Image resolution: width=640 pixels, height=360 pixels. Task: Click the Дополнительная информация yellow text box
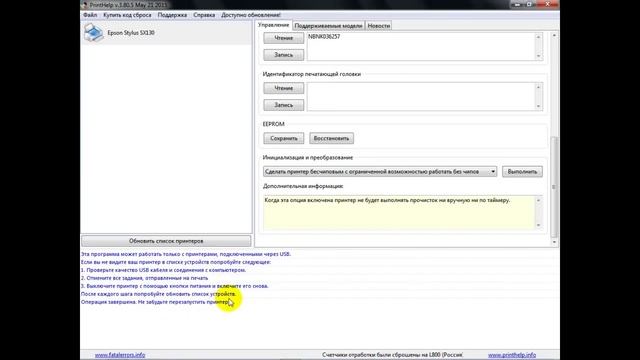[x=399, y=212]
